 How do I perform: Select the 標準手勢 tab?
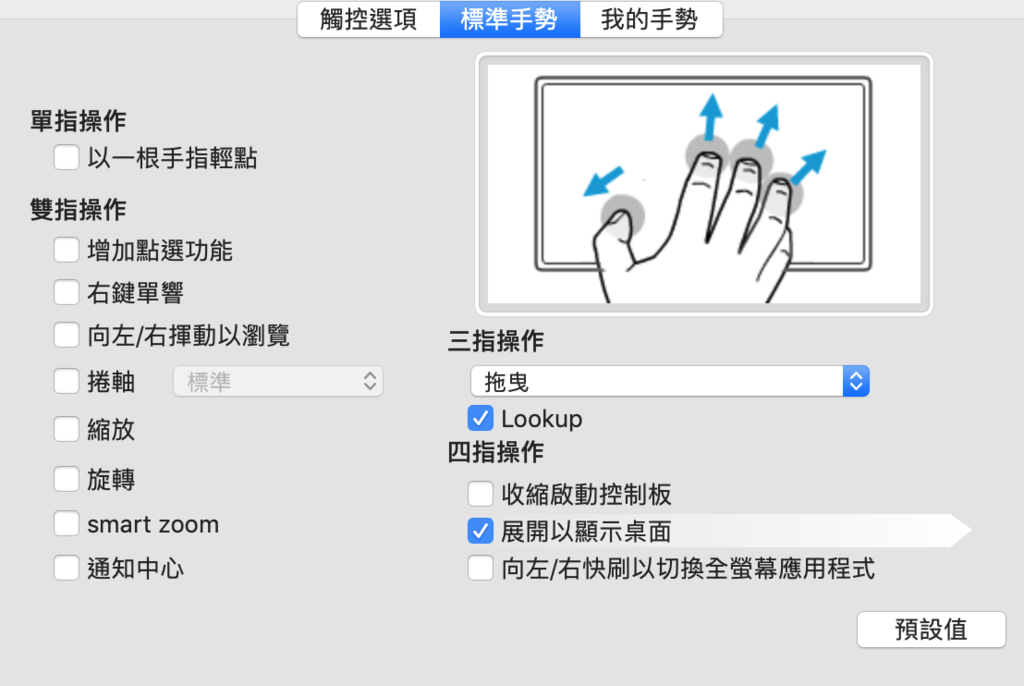click(510, 20)
